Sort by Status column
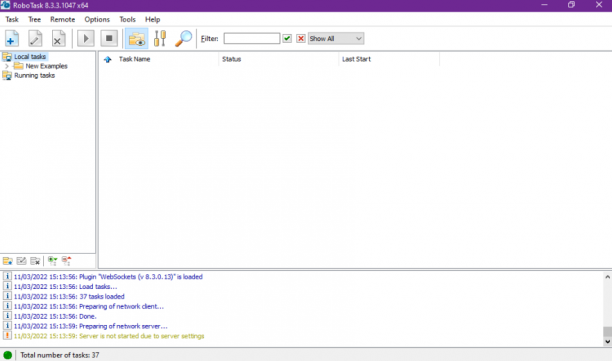The width and height of the screenshot is (612, 361). (x=231, y=59)
